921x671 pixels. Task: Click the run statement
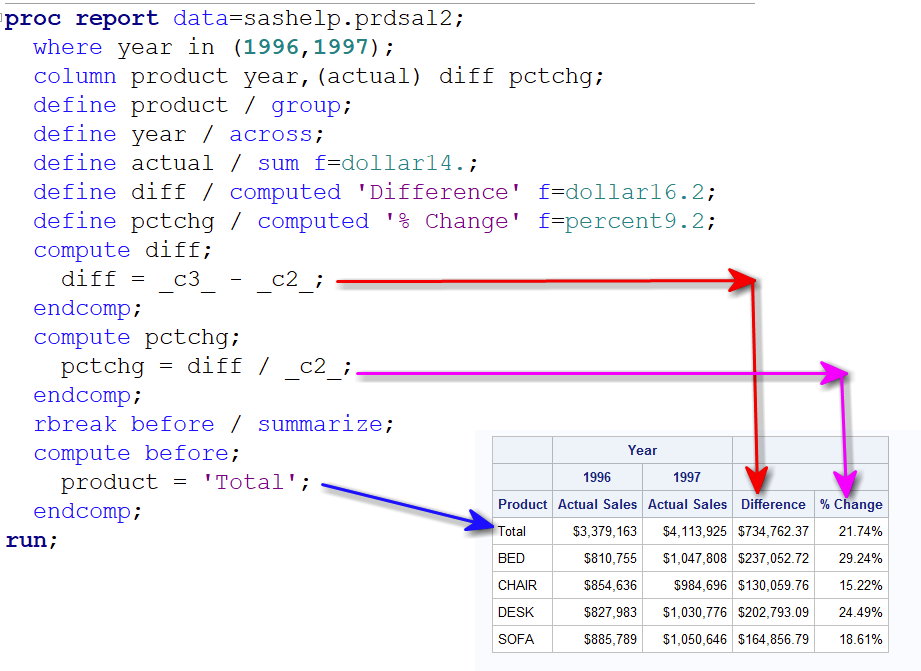[30, 539]
